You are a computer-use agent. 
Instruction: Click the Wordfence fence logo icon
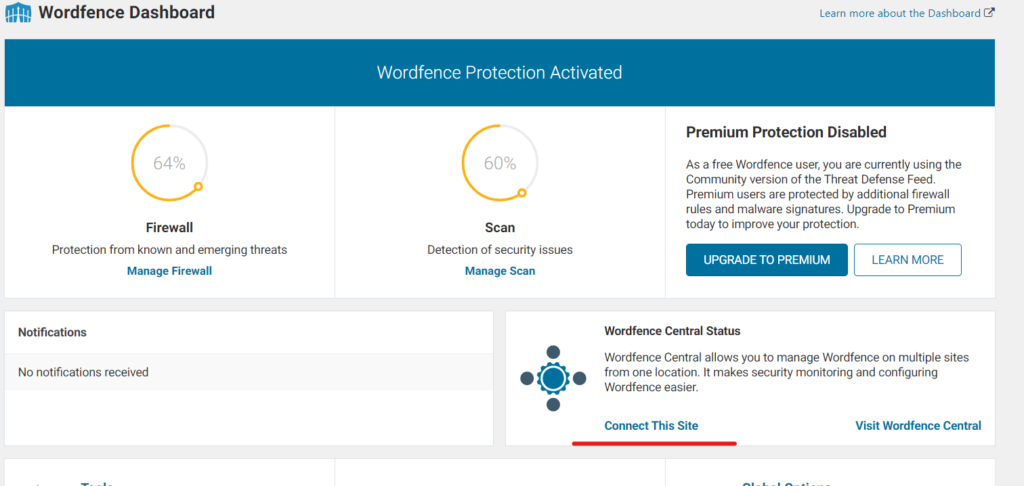pos(18,12)
